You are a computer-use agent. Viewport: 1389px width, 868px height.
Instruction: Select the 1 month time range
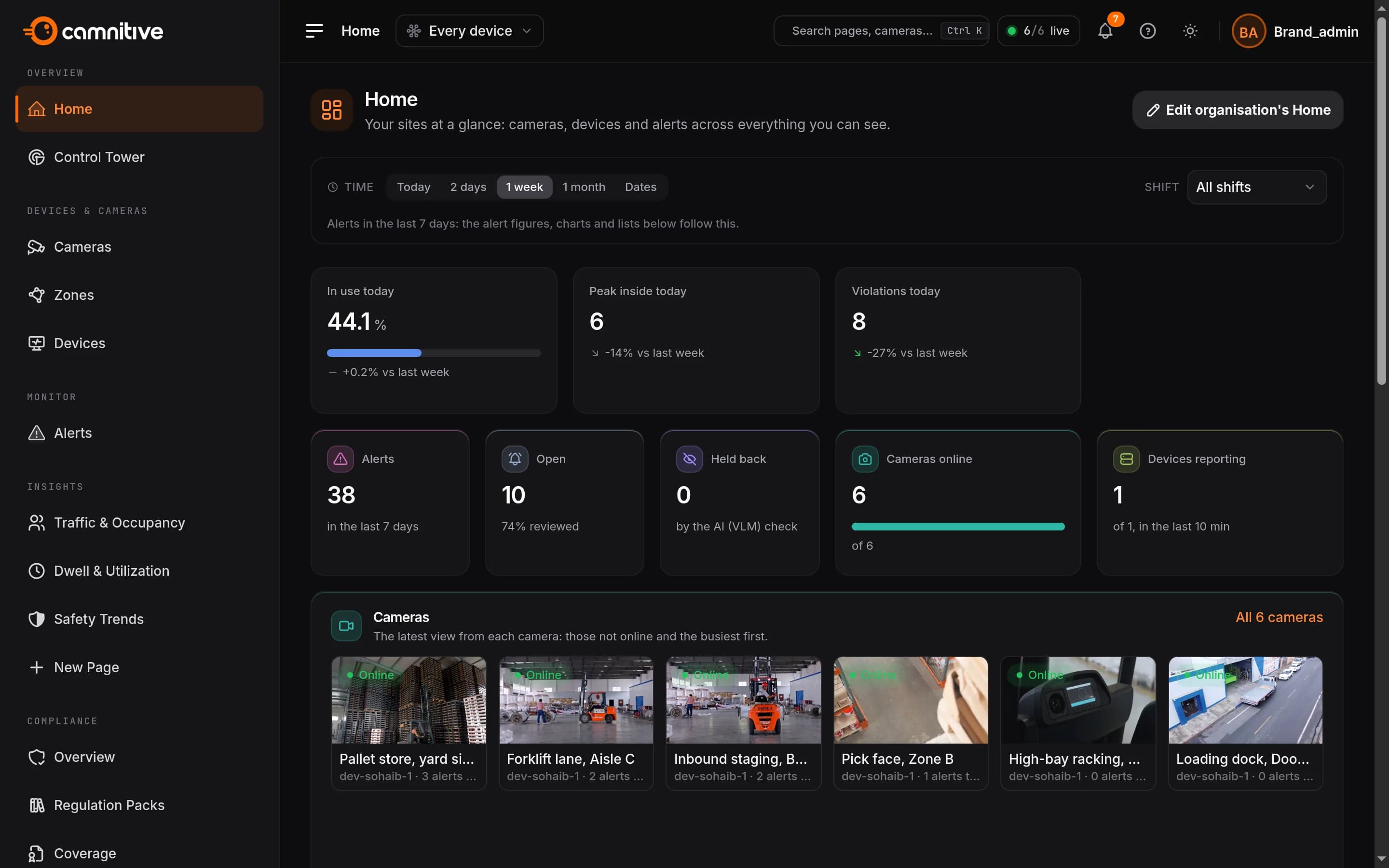point(584,187)
